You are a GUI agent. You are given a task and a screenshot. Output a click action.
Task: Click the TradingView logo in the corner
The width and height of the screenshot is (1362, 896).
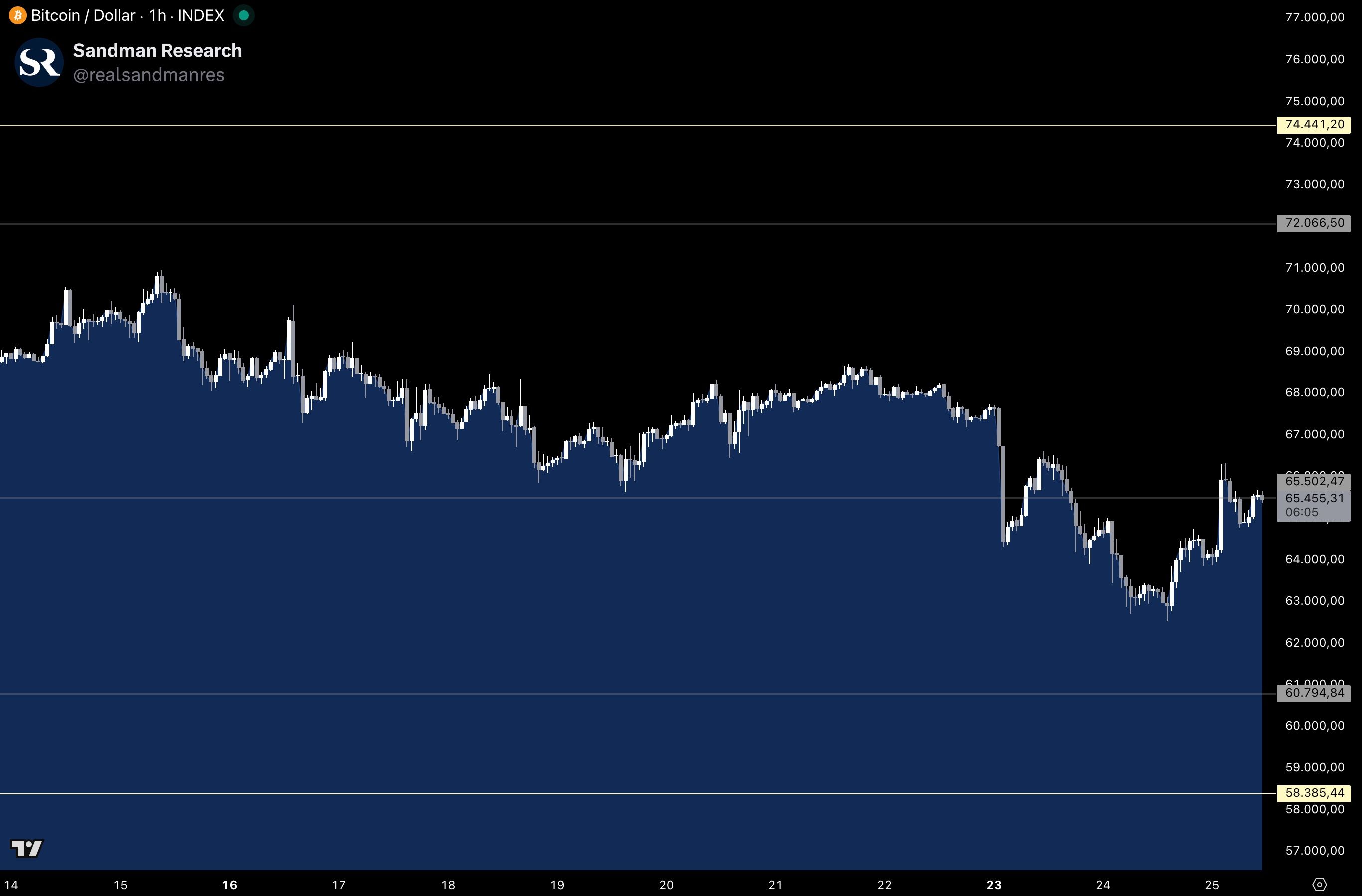pos(27,848)
